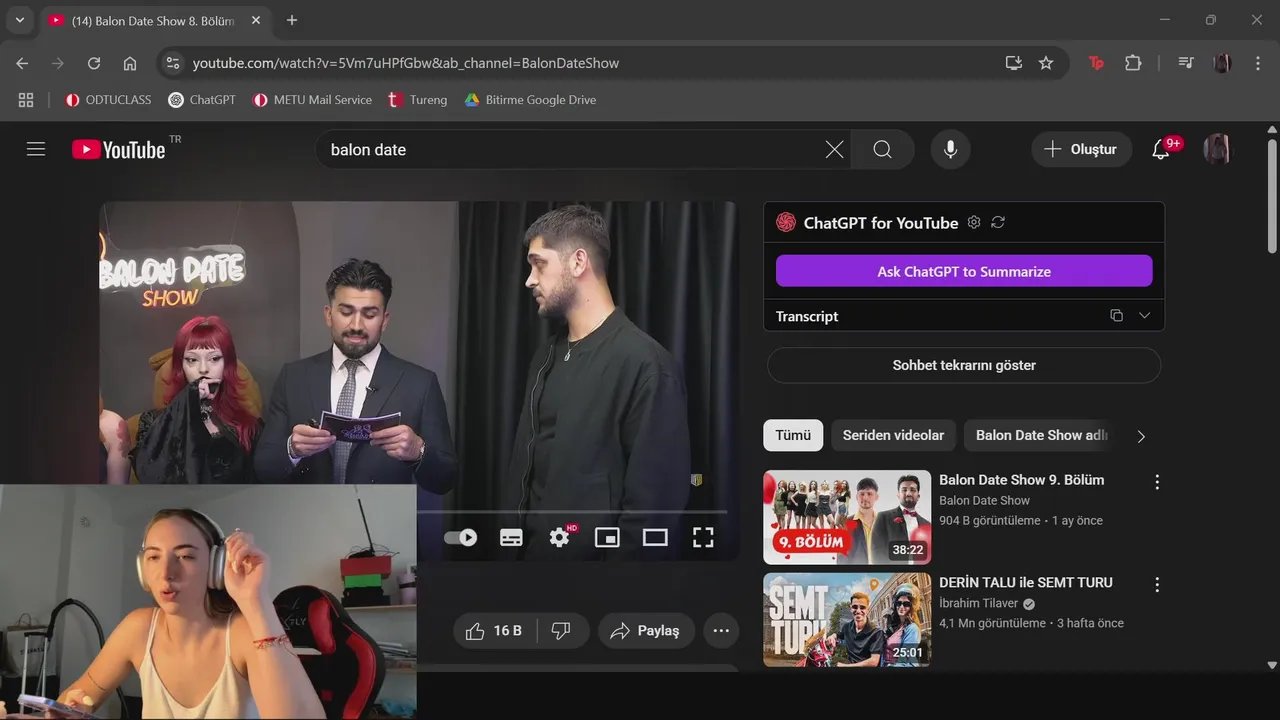Viewport: 1280px width, 720px height.
Task: Click the ChatGPT for YouTube logo
Action: 786,223
